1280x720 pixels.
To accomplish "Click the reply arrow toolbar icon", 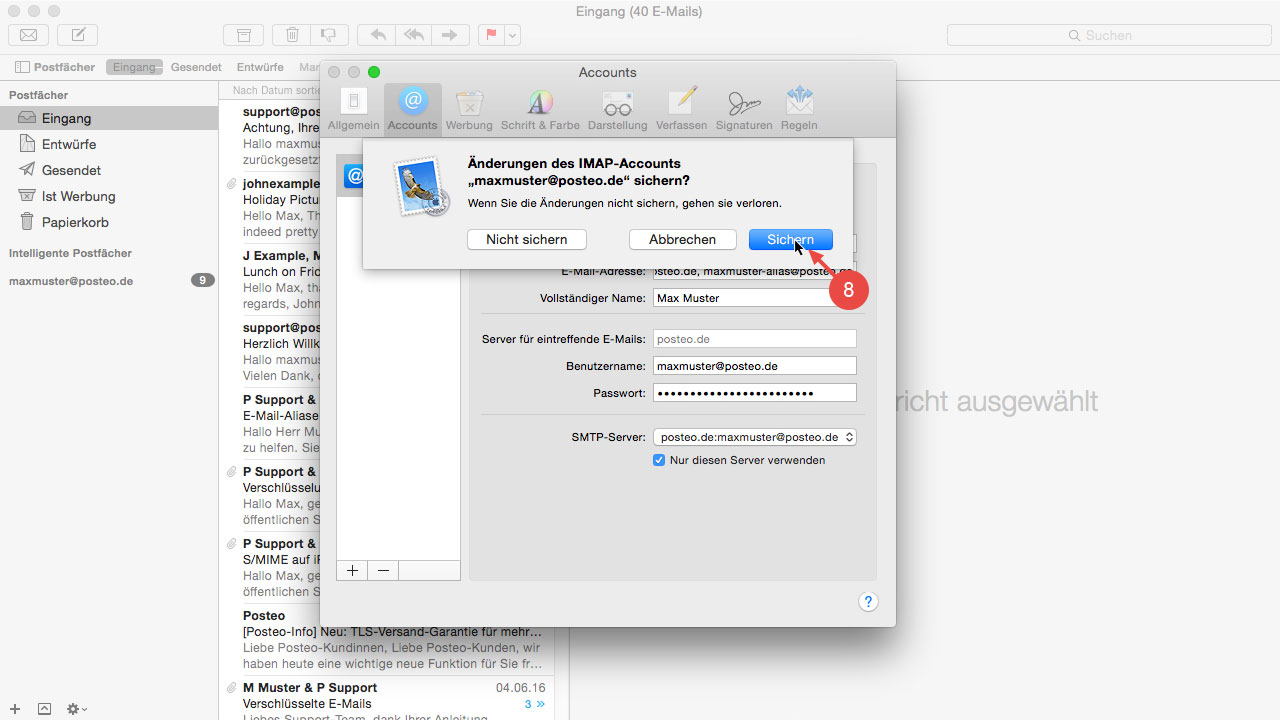I will point(377,35).
